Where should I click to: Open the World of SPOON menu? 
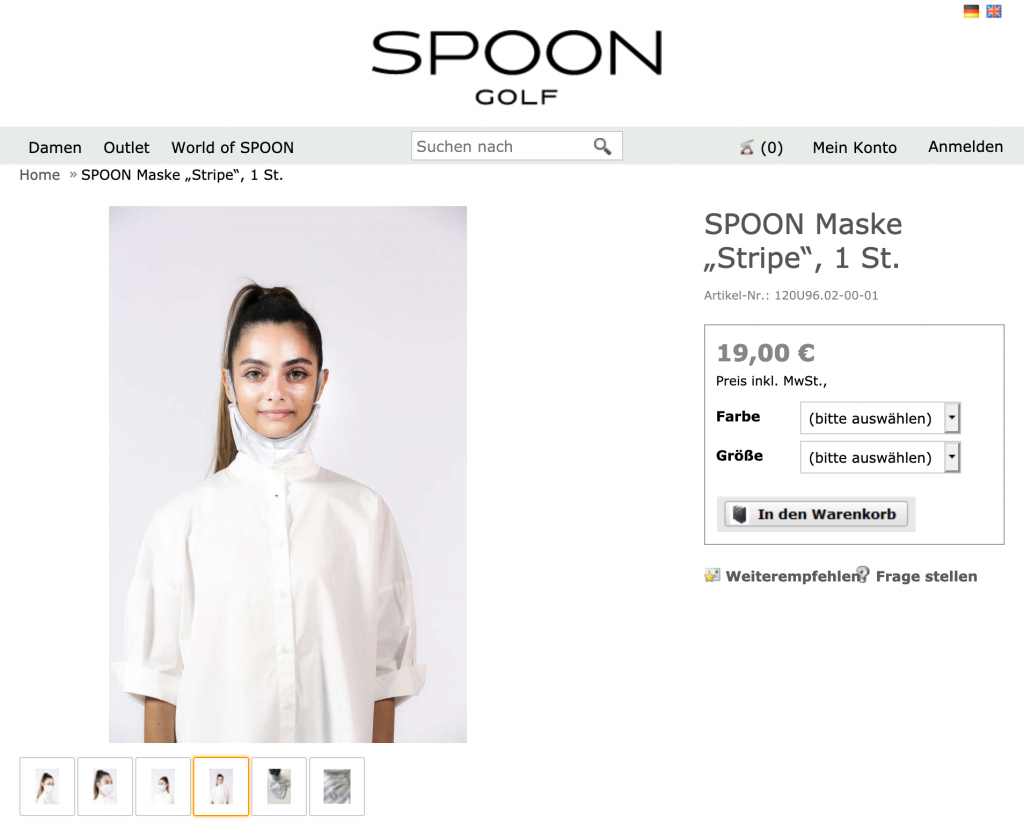click(232, 148)
